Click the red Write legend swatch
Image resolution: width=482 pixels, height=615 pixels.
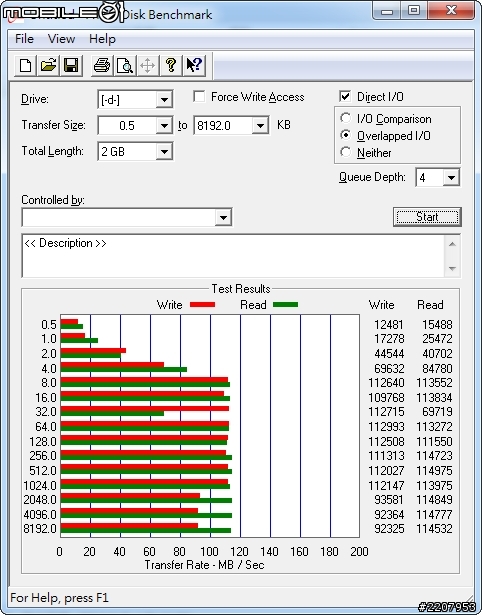pyautogui.click(x=202, y=305)
